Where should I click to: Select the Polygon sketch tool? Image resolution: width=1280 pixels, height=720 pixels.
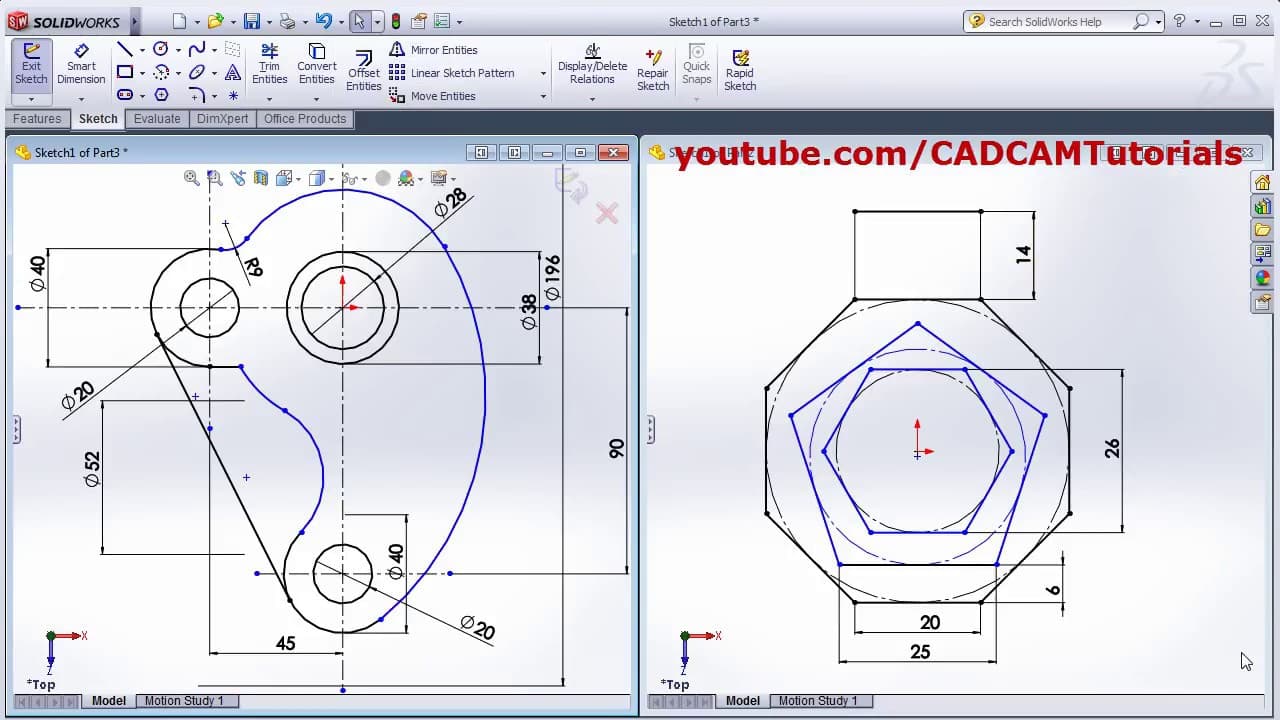tap(161, 95)
